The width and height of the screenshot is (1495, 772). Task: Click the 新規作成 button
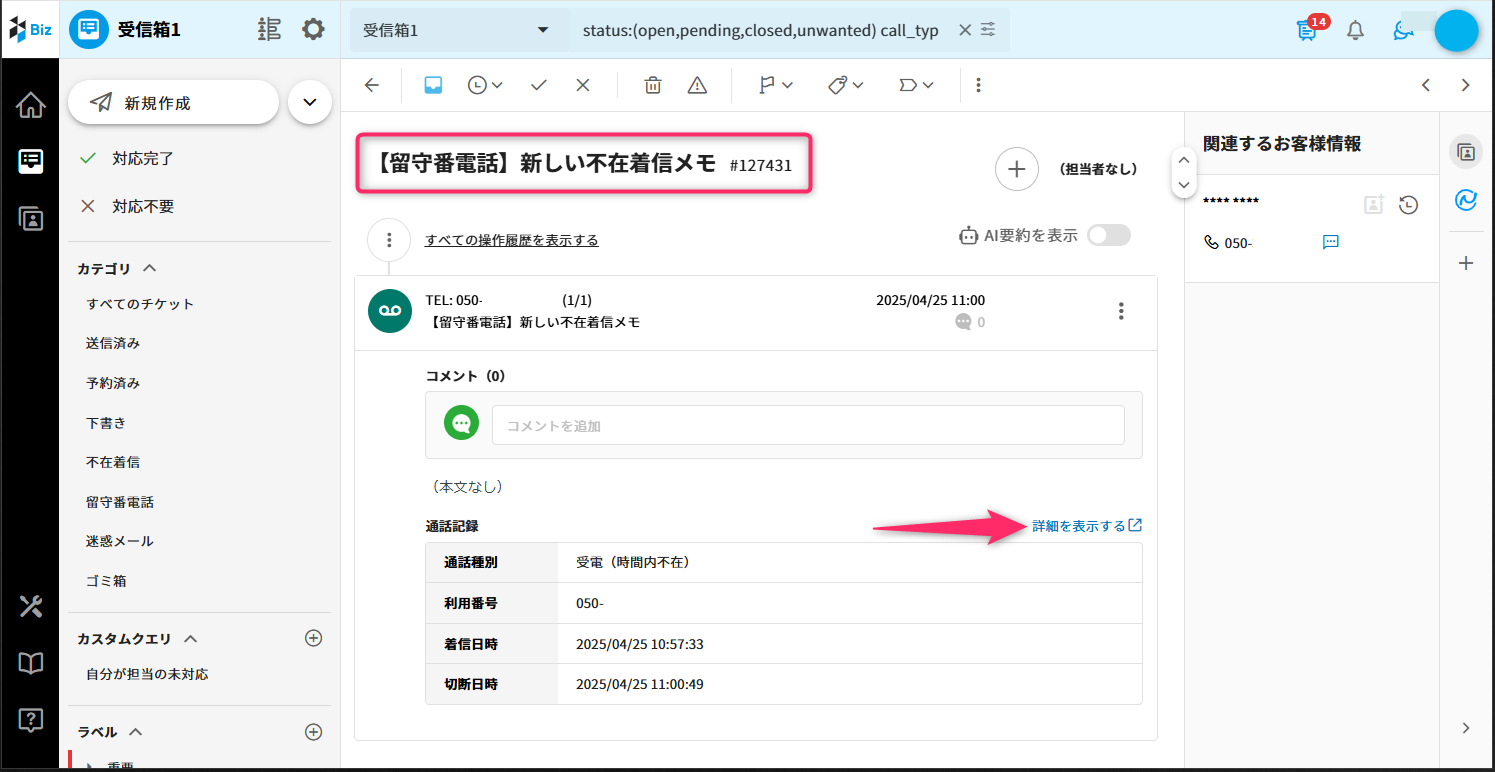[173, 102]
